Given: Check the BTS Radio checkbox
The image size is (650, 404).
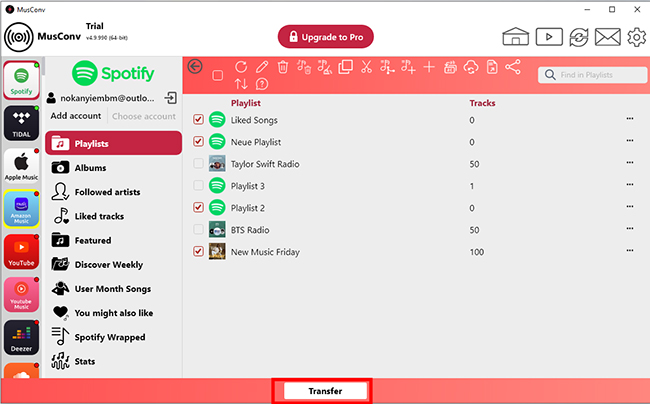Looking at the screenshot, I should pos(198,229).
